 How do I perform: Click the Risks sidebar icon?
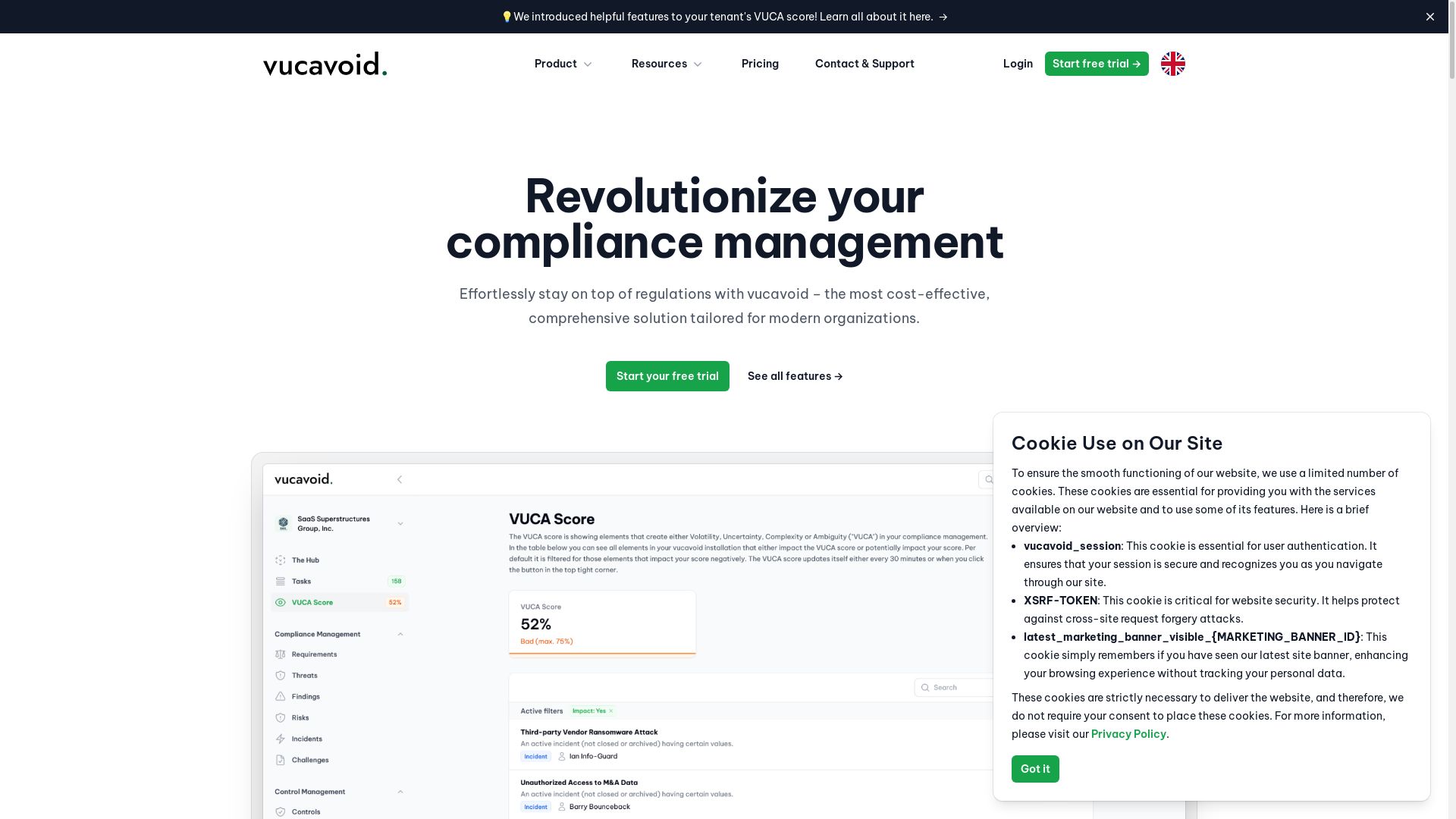coord(280,717)
